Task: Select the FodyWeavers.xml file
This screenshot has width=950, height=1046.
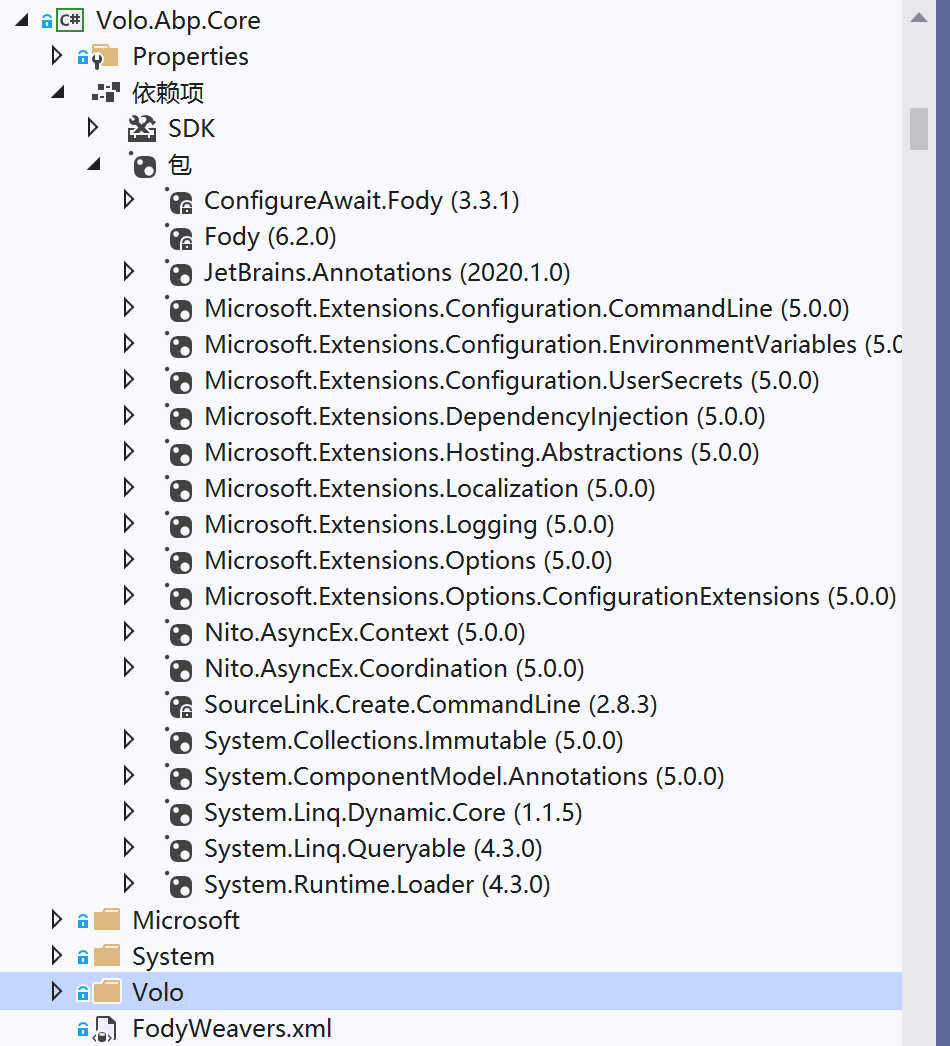Action: [231, 1029]
